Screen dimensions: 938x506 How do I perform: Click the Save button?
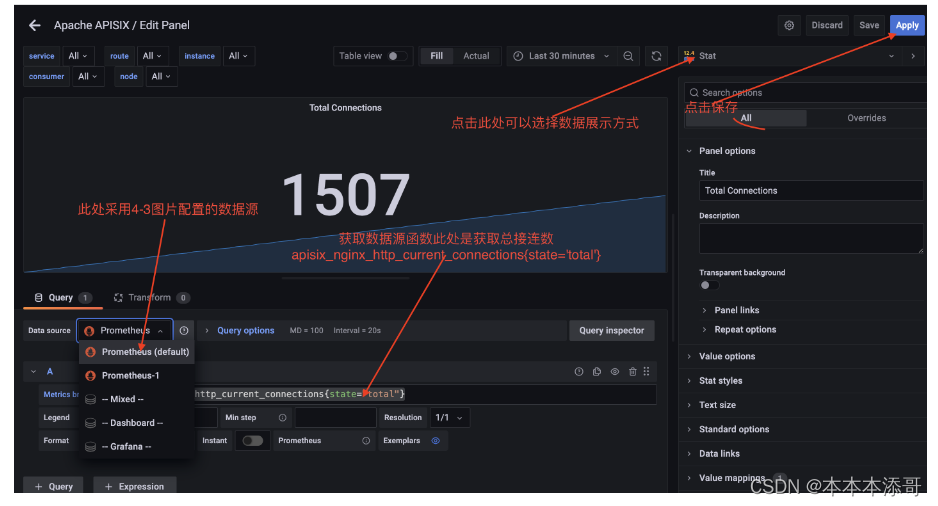[869, 25]
